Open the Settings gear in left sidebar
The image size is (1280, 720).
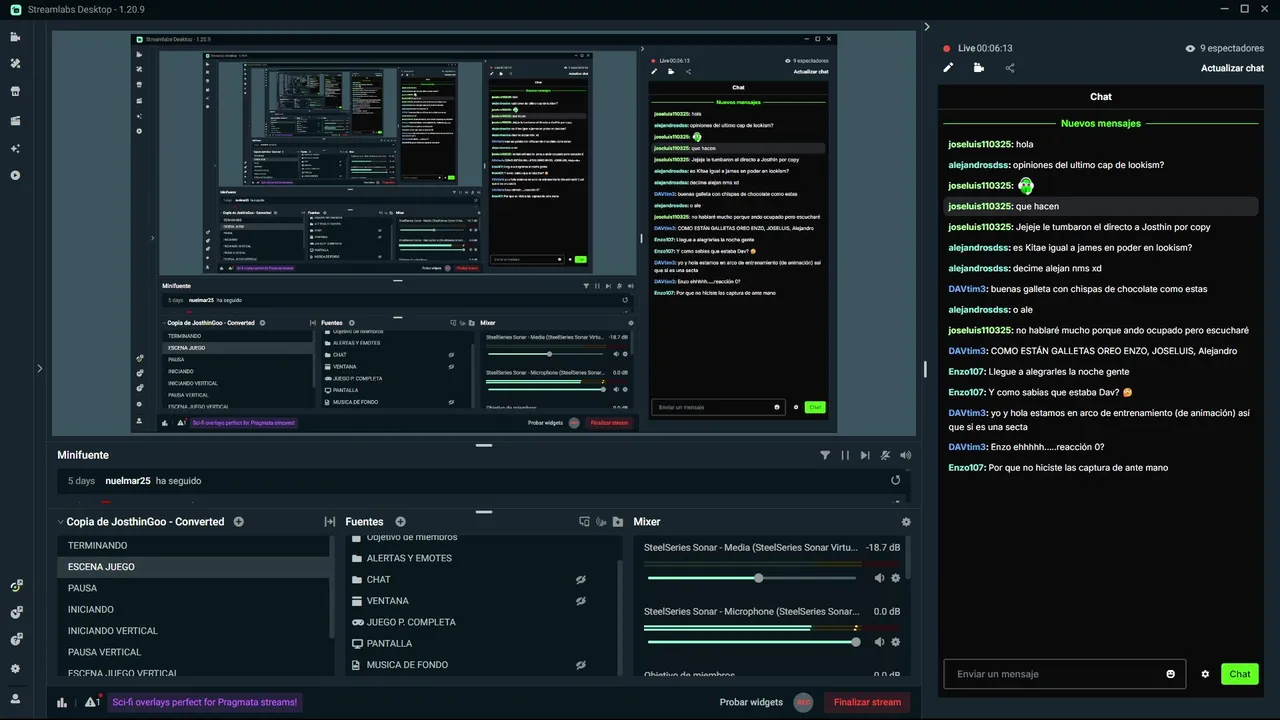click(x=15, y=669)
